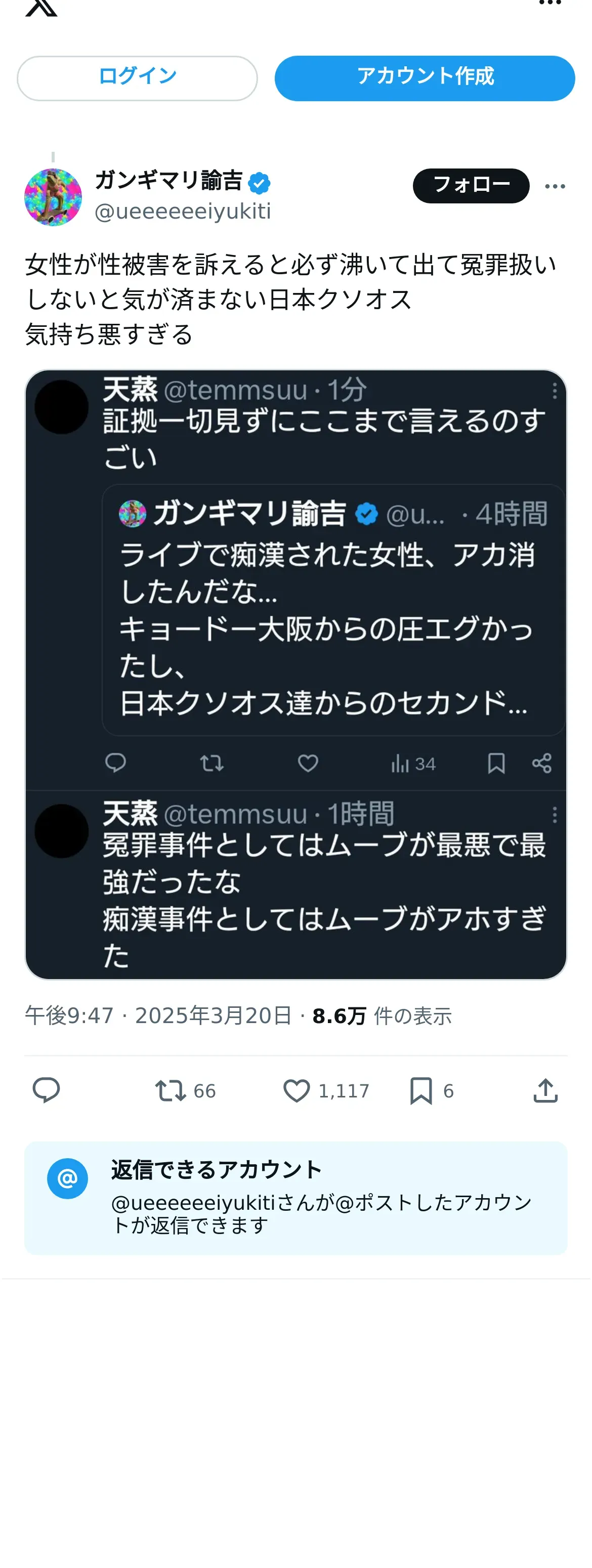This screenshot has height=1568, width=592.
Task: Follow the account with フォロー button
Action: (471, 186)
